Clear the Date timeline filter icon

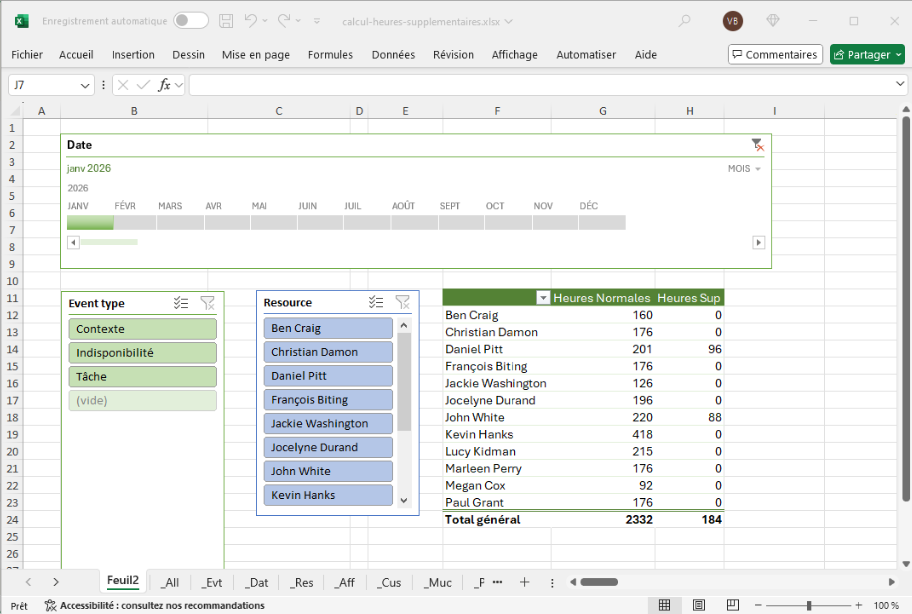tap(757, 145)
